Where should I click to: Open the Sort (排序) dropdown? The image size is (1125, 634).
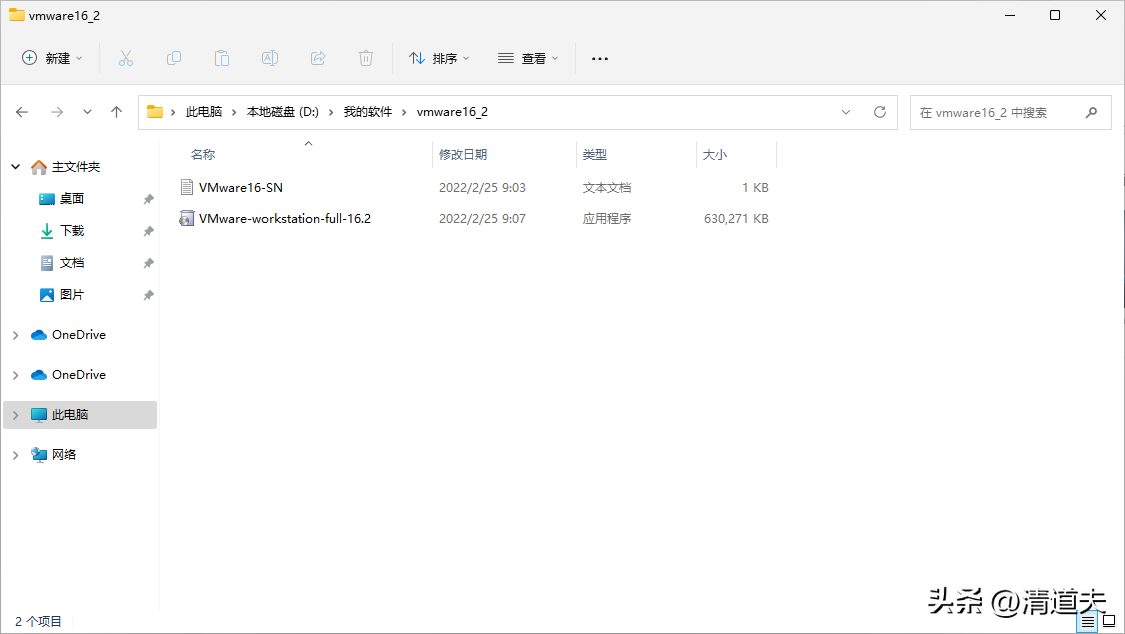[439, 58]
